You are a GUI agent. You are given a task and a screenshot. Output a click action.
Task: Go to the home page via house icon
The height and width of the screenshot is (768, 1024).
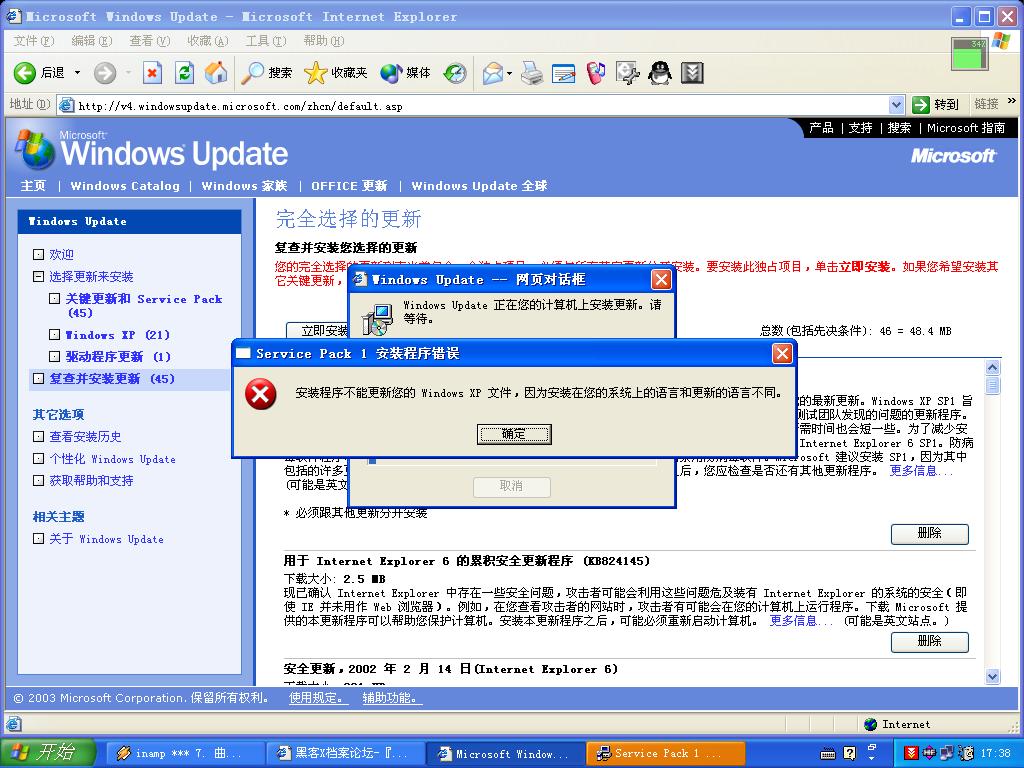point(216,72)
